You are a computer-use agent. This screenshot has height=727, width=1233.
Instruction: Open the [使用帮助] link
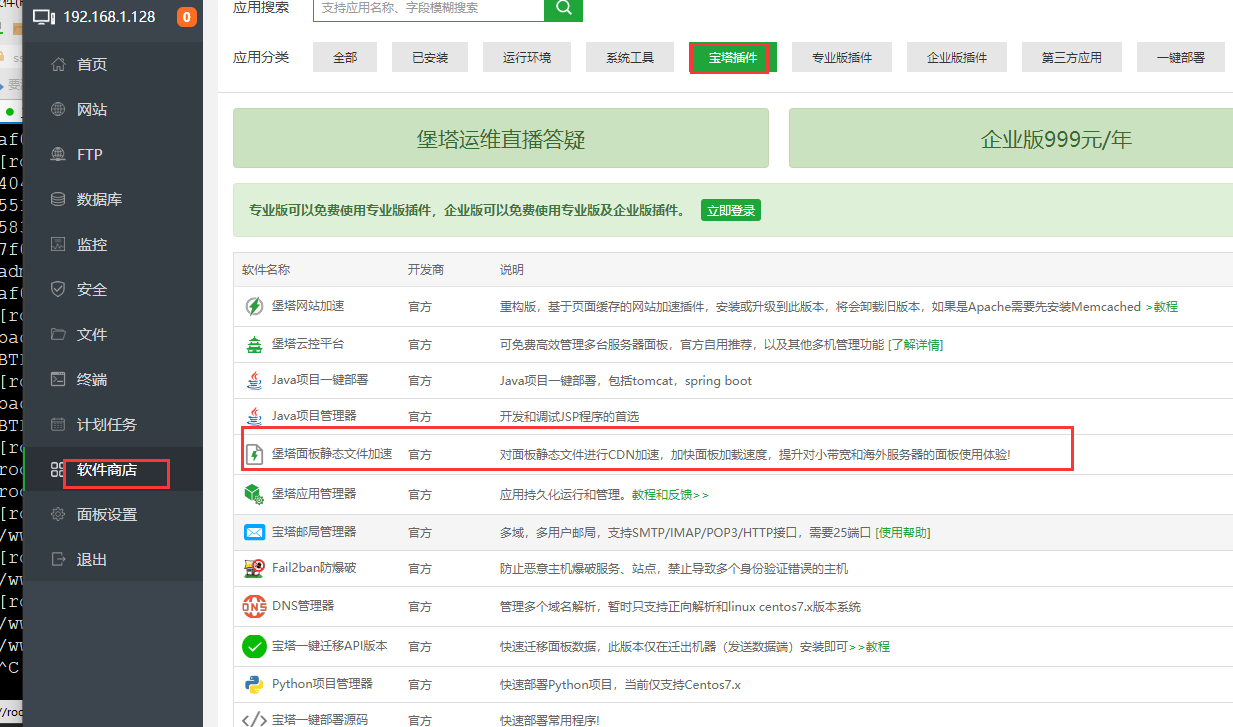pos(903,533)
